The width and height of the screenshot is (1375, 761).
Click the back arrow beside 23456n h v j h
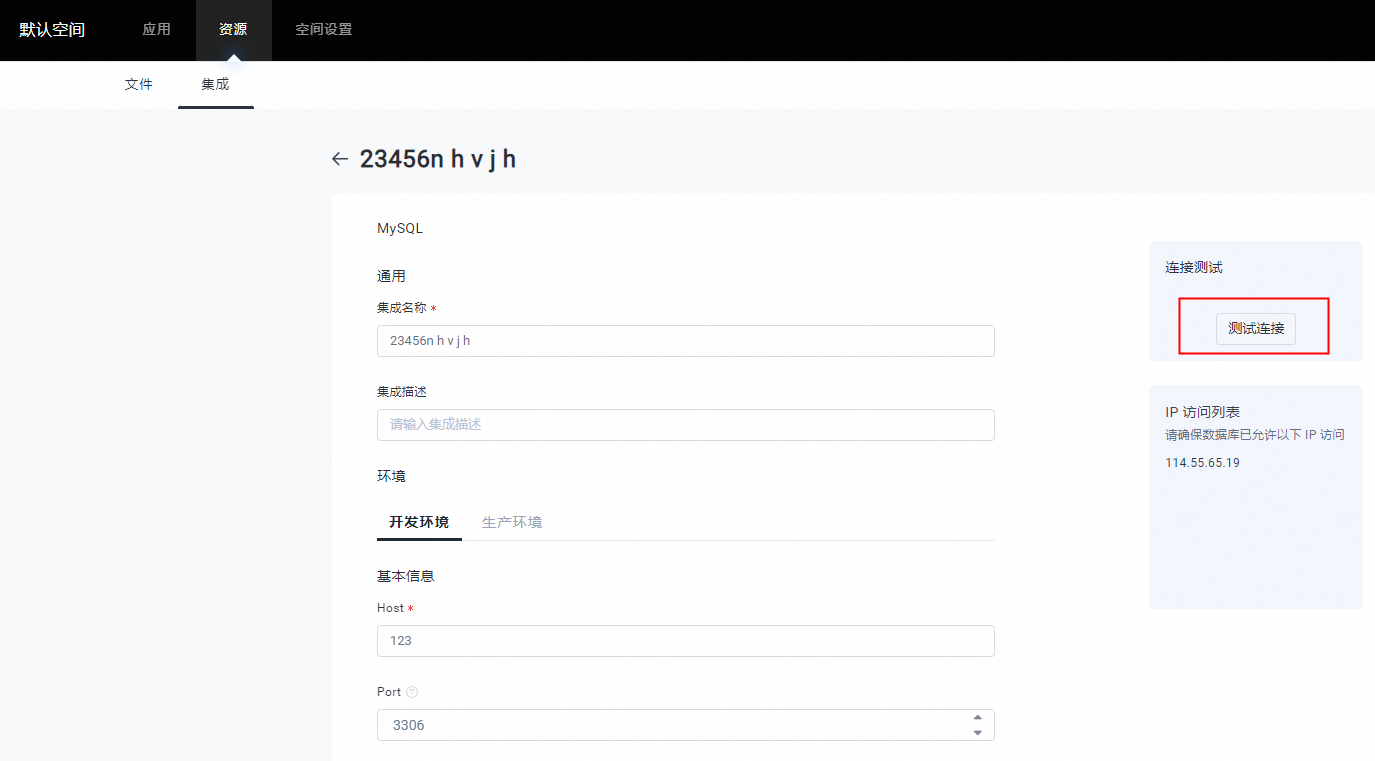tap(340, 159)
